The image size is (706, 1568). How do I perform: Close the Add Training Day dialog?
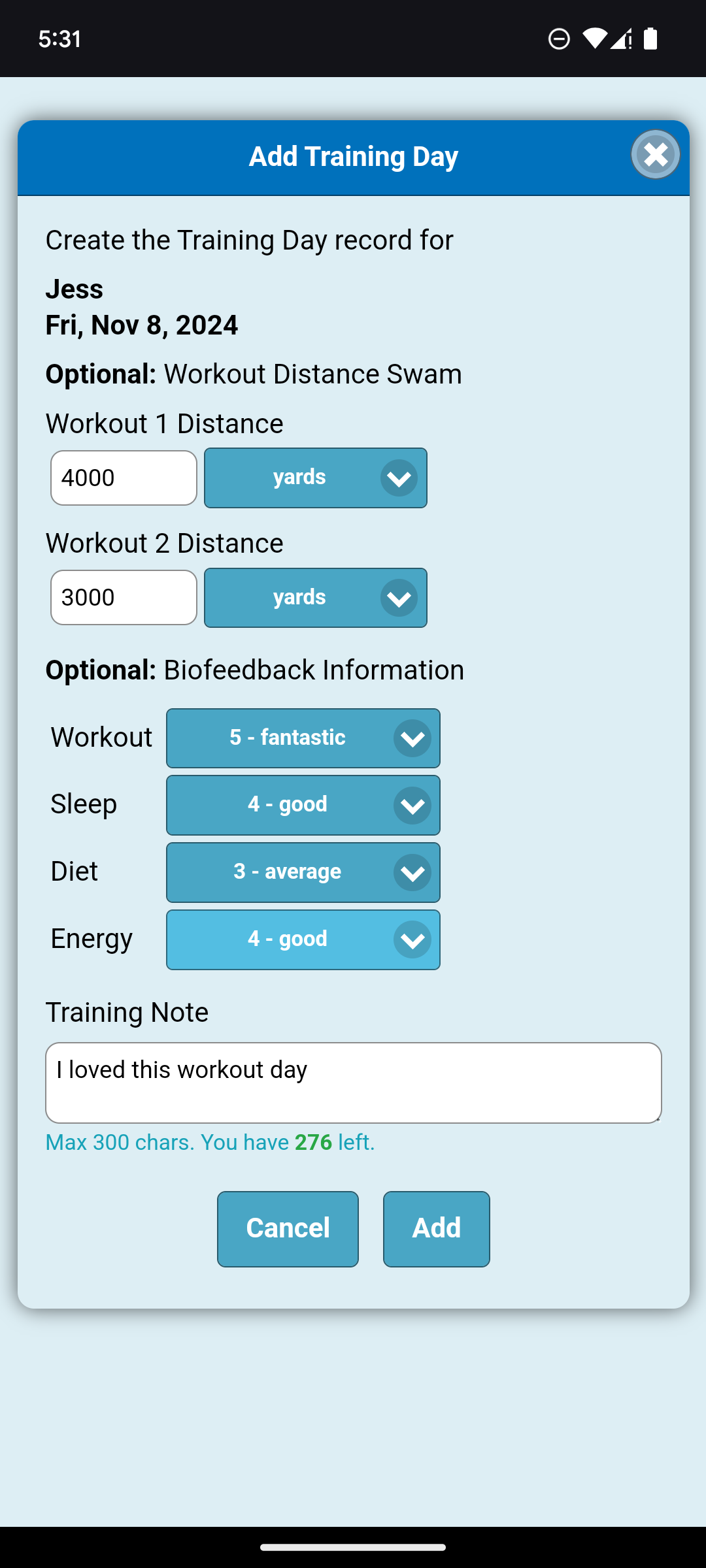pos(656,155)
